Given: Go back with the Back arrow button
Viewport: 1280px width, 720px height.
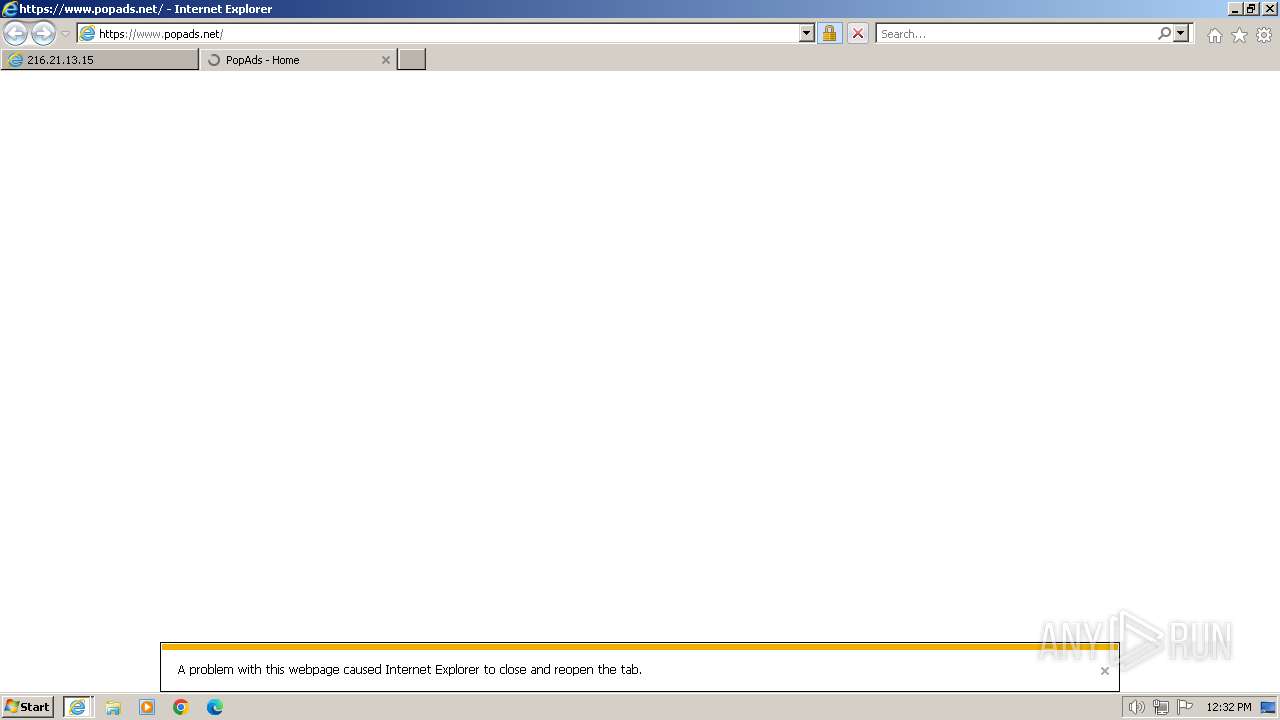Looking at the screenshot, I should tap(15, 34).
